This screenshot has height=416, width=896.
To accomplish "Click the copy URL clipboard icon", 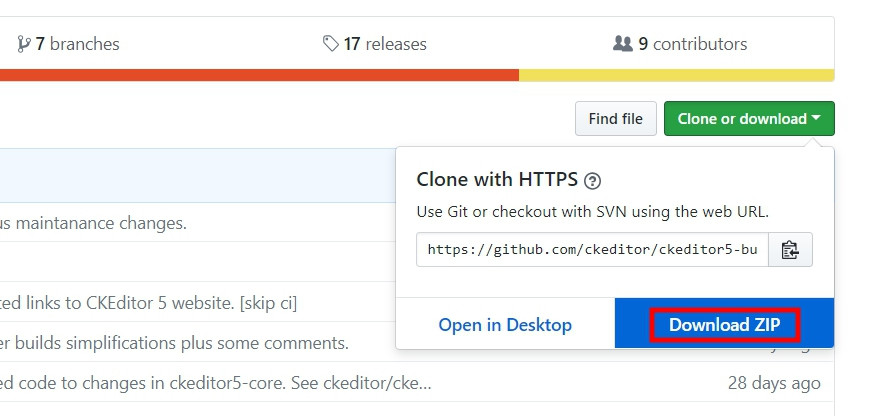I will click(x=790, y=250).
